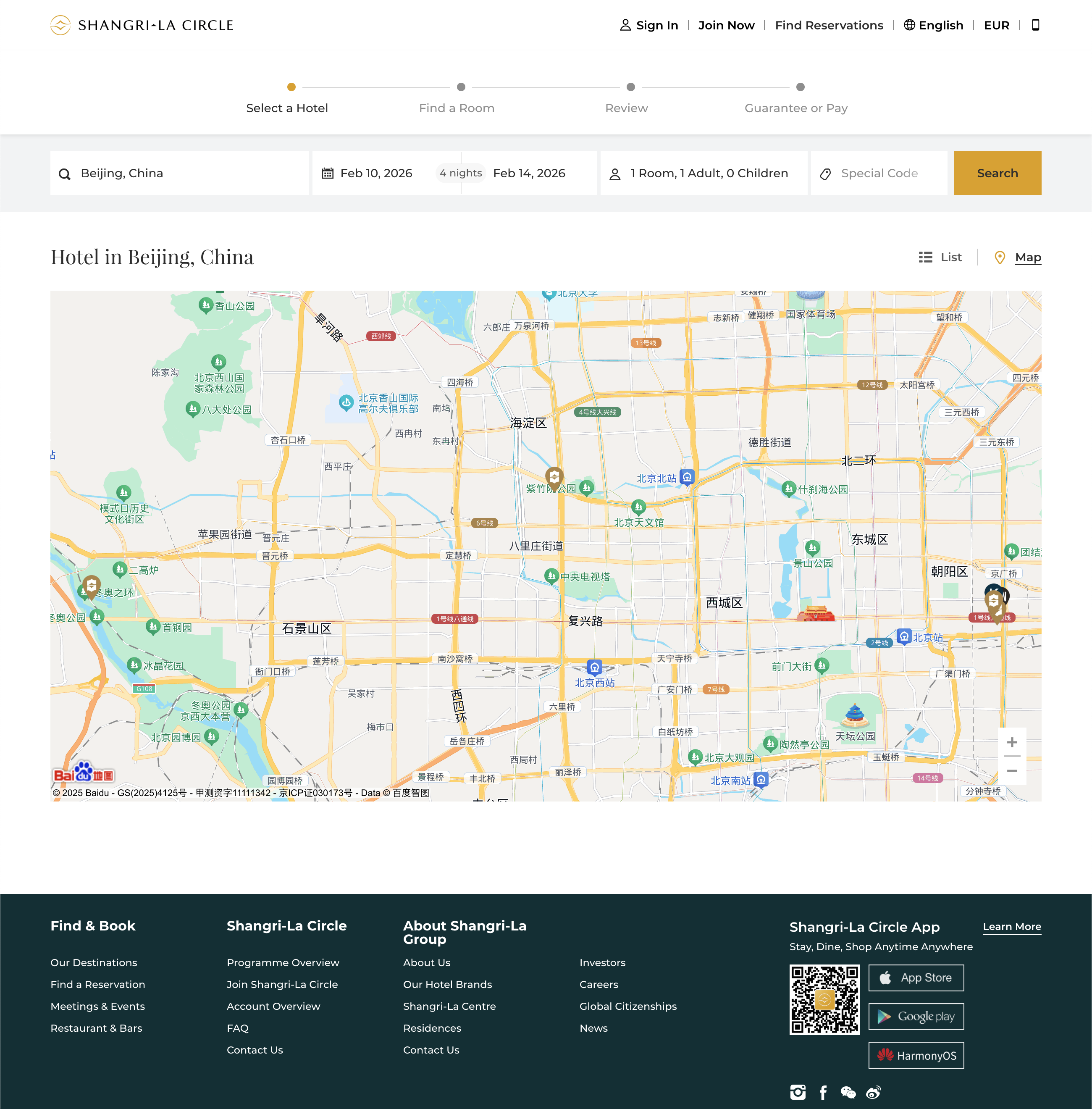Image resolution: width=1092 pixels, height=1109 pixels.
Task: Click the special code tag icon
Action: click(825, 173)
